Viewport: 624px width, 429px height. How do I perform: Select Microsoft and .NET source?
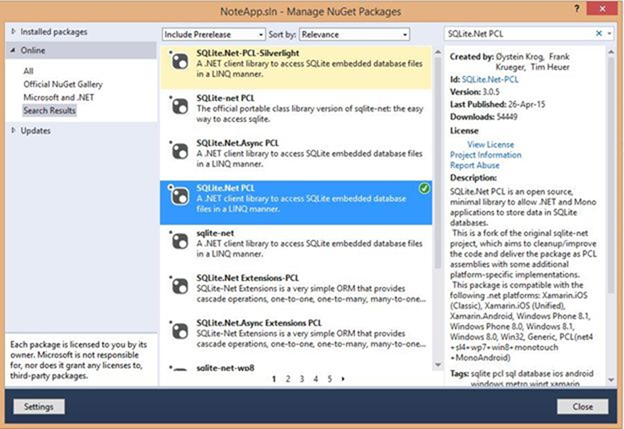58,98
